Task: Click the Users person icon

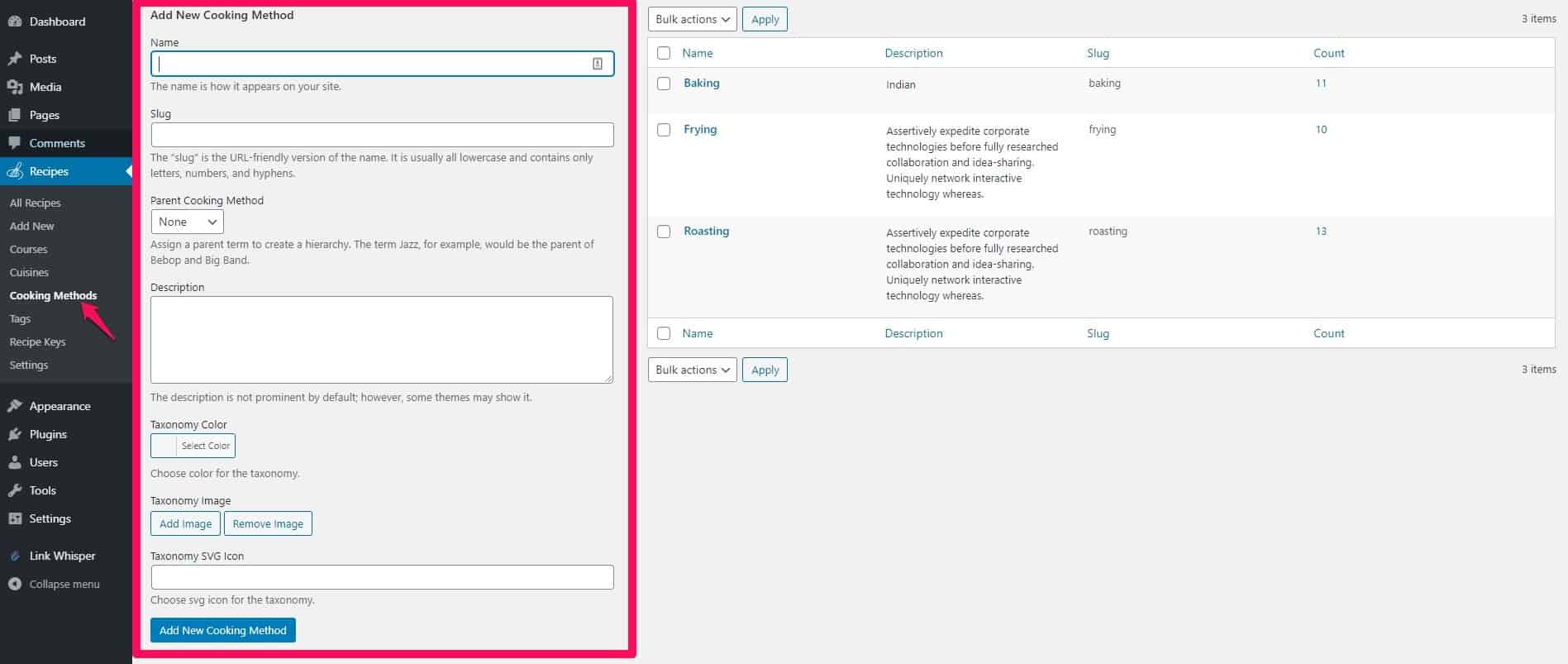Action: [15, 462]
